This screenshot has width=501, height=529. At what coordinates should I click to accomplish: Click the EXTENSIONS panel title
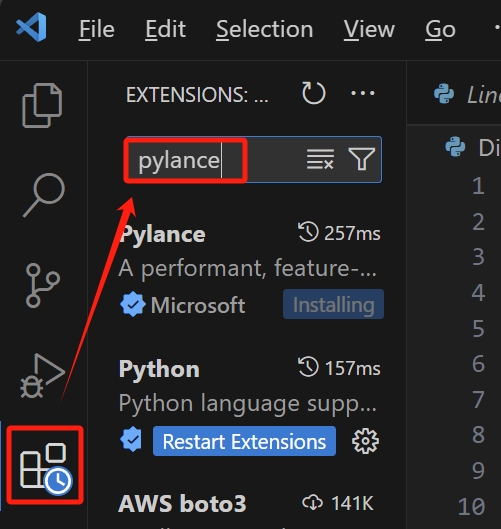(197, 94)
